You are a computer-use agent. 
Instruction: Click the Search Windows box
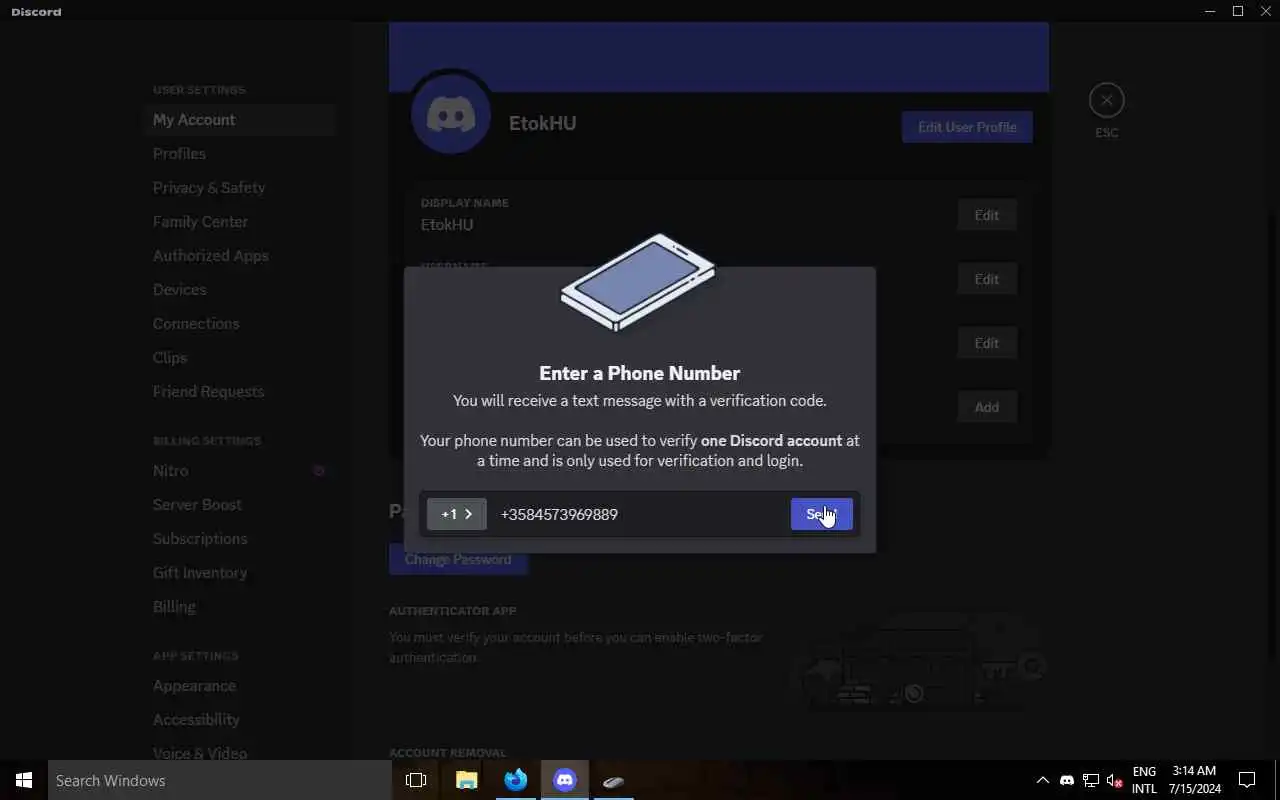[220, 780]
